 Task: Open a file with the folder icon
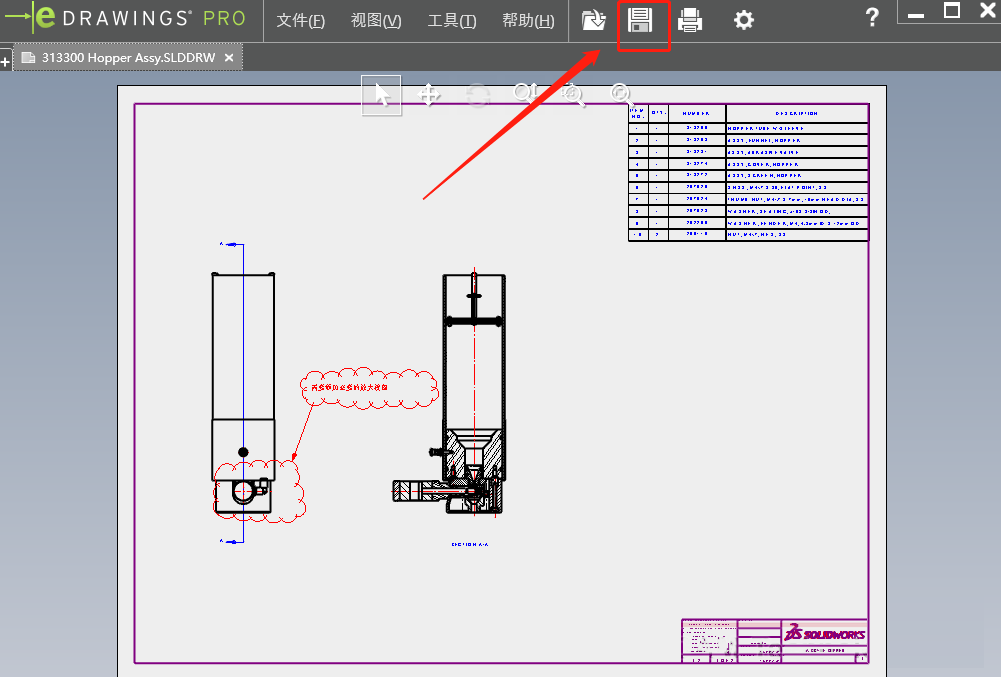pos(594,20)
